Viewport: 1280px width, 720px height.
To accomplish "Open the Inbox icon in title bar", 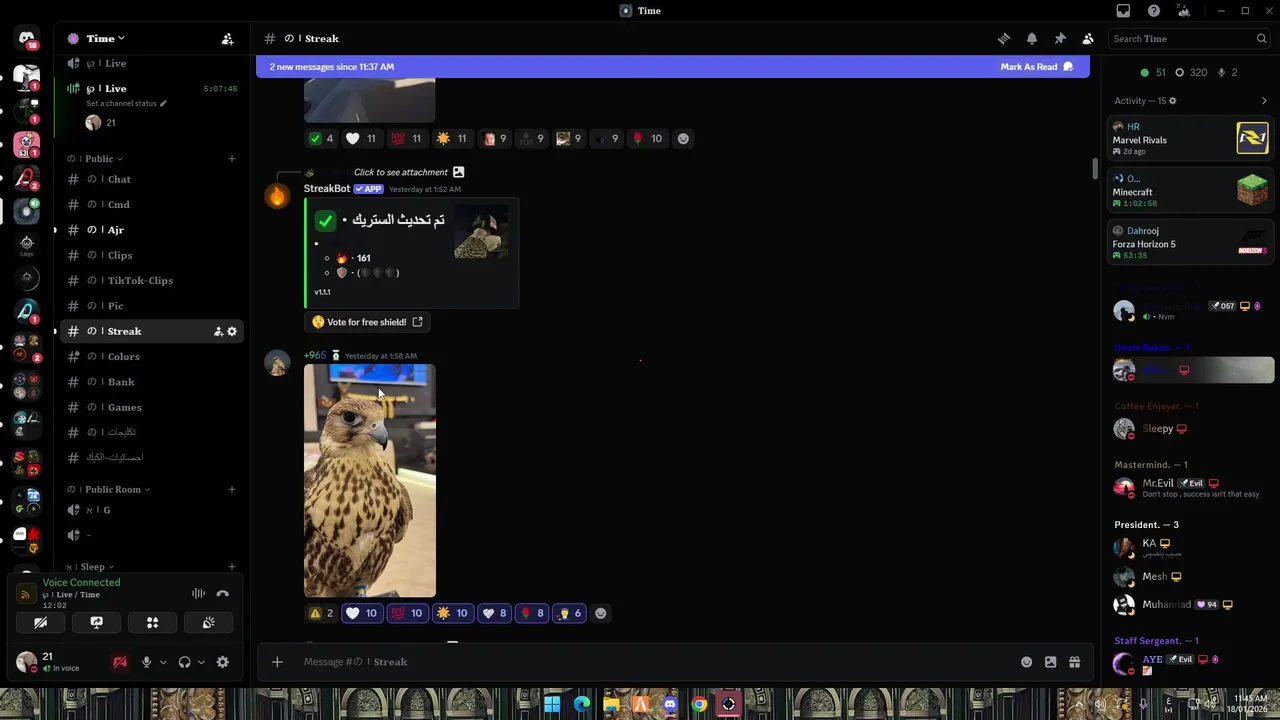I will click(1124, 11).
